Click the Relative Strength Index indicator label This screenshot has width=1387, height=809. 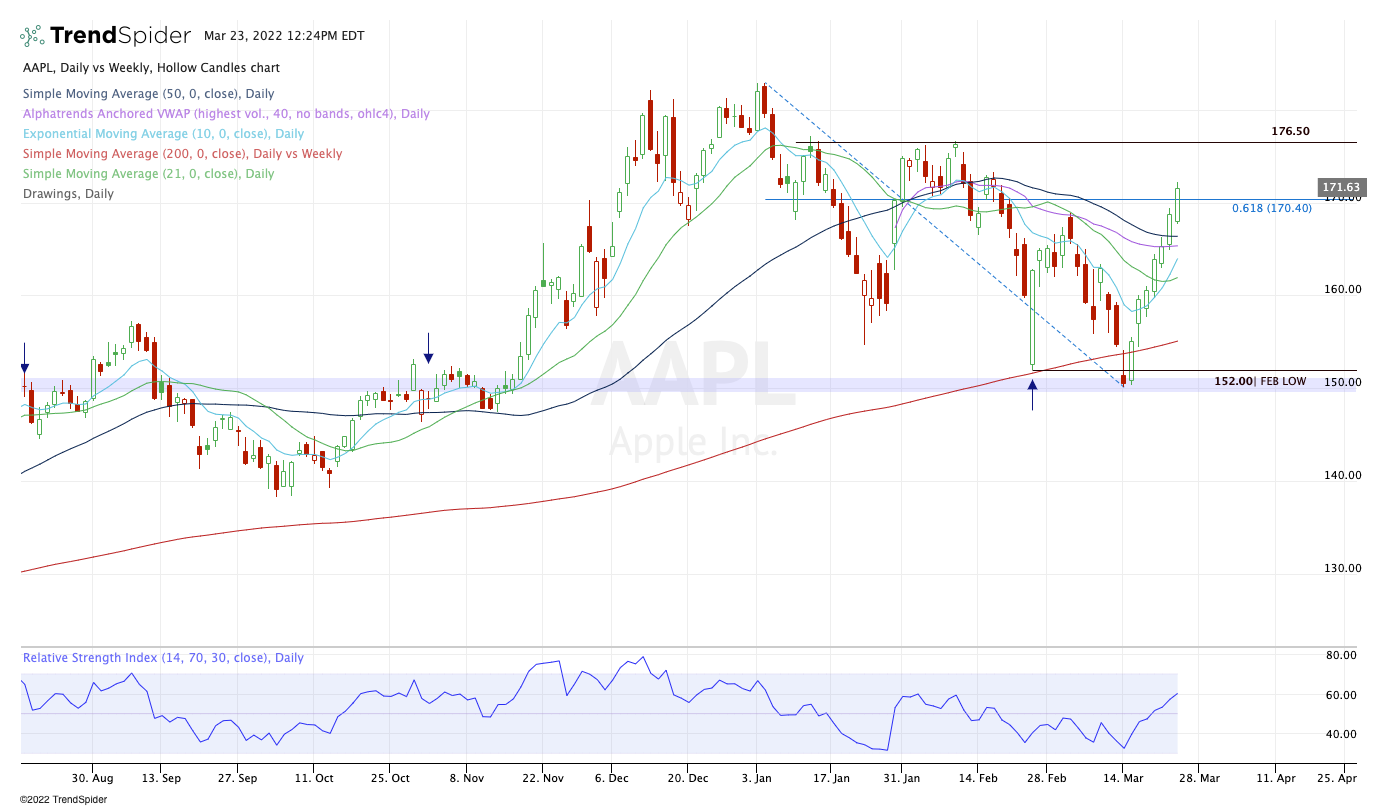pyautogui.click(x=164, y=658)
